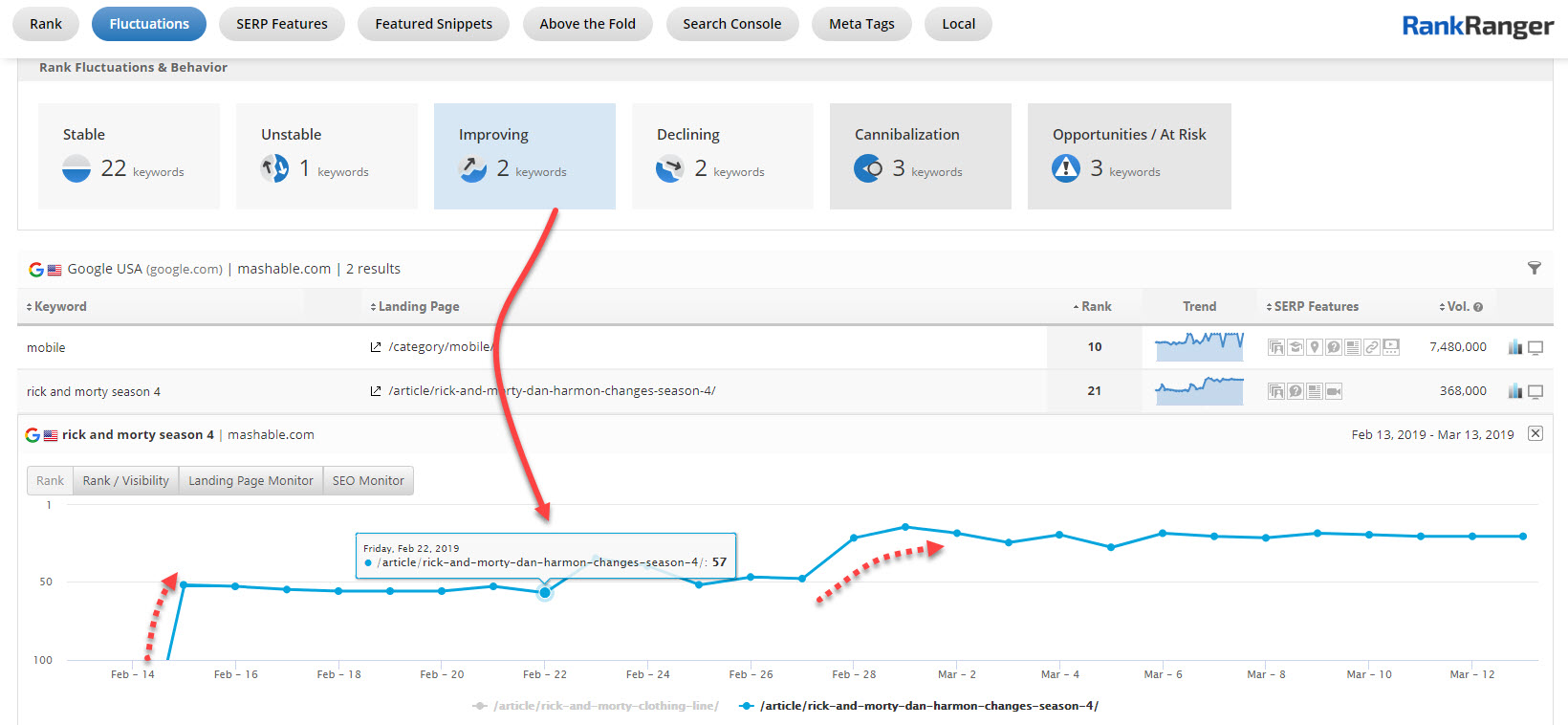The image size is (1568, 725).
Task: Click the link chain SERP feature icon
Action: click(1372, 347)
